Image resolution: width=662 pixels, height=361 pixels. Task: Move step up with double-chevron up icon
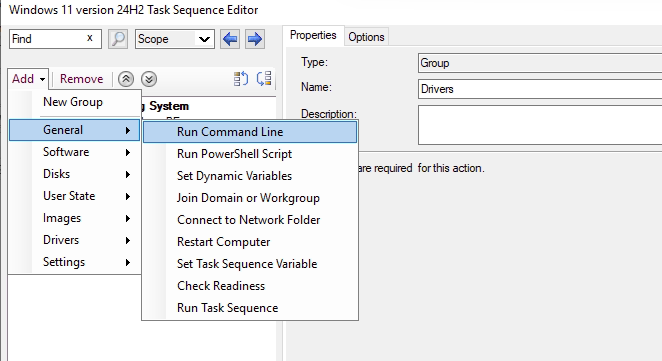pos(126,79)
